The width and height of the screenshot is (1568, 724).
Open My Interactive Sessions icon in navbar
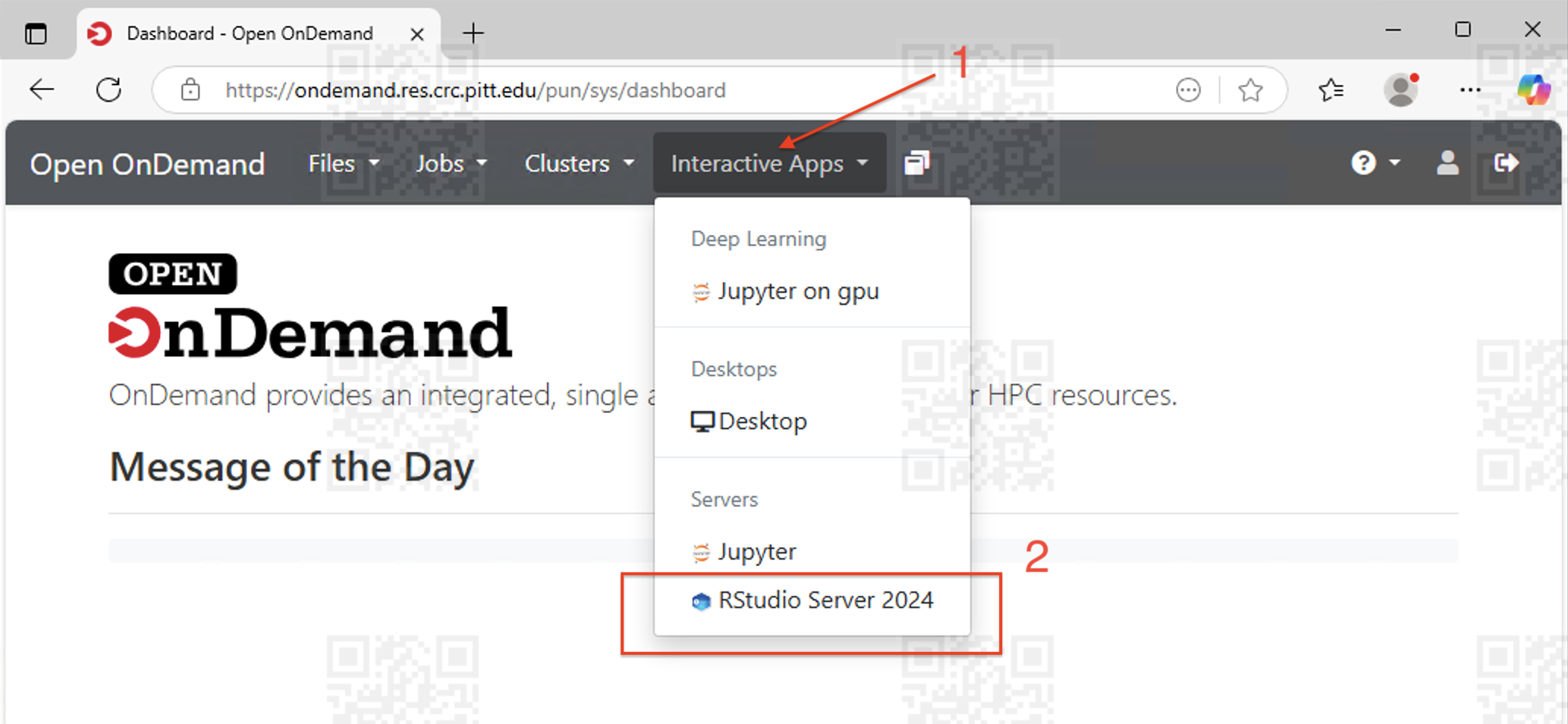(x=916, y=163)
